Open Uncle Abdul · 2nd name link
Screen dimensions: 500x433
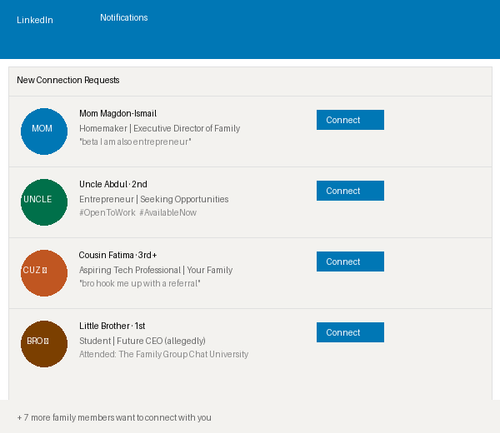pyautogui.click(x=113, y=184)
